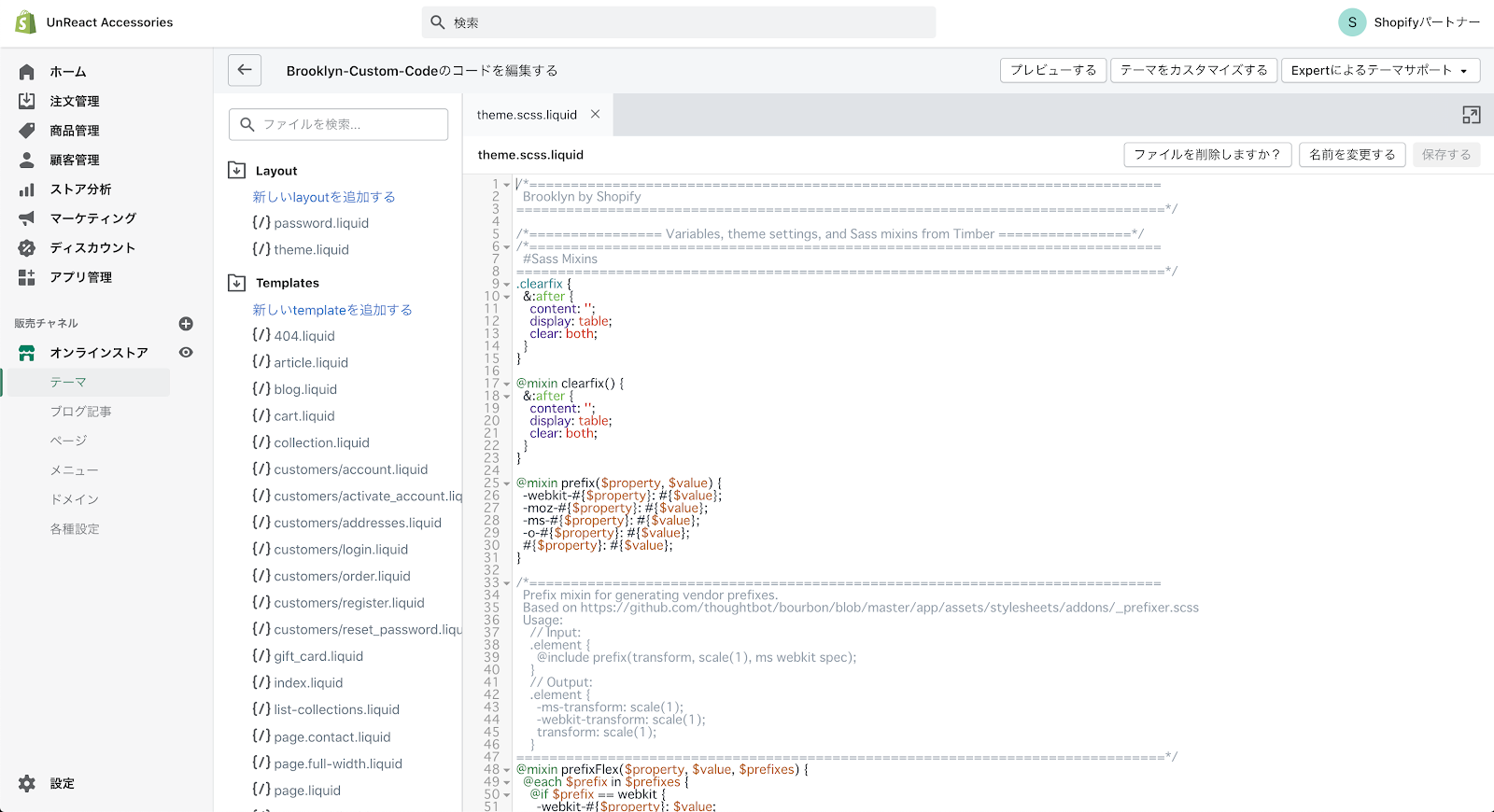The height and width of the screenshot is (812, 1494).
Task: Add a sales channel with plus icon
Action: [186, 324]
